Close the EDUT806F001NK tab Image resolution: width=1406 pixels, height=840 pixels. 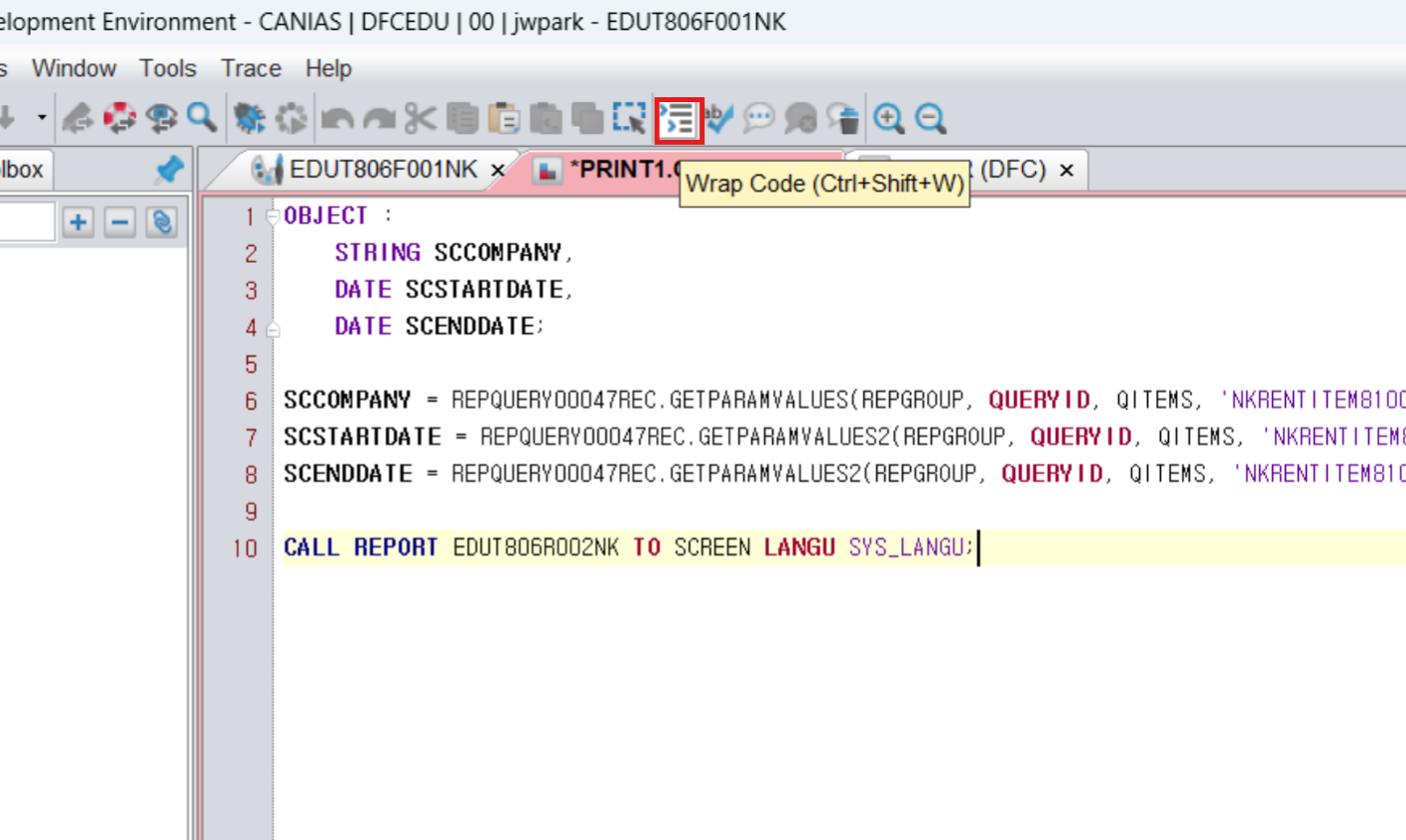tap(498, 171)
